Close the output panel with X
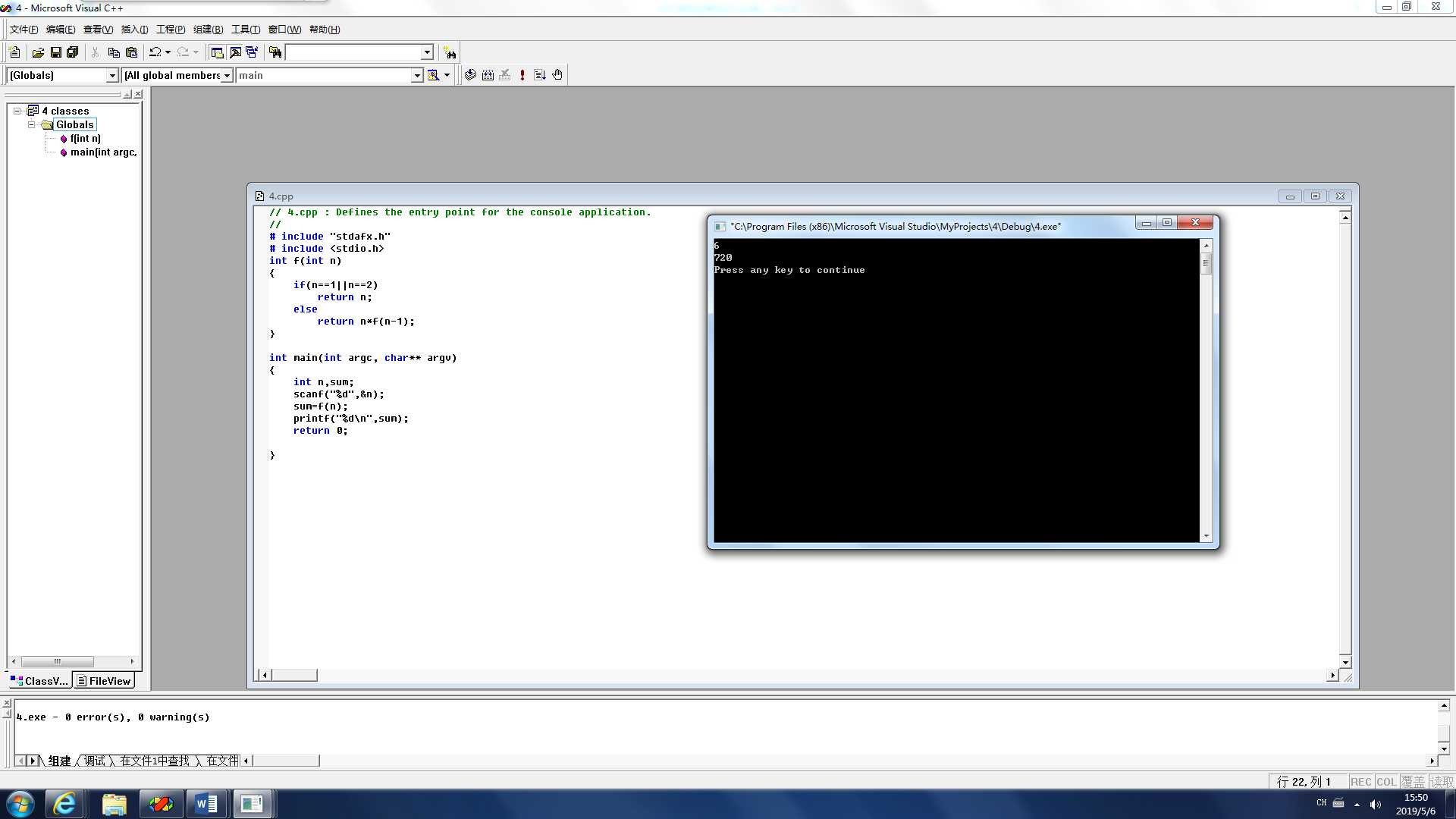 7,703
